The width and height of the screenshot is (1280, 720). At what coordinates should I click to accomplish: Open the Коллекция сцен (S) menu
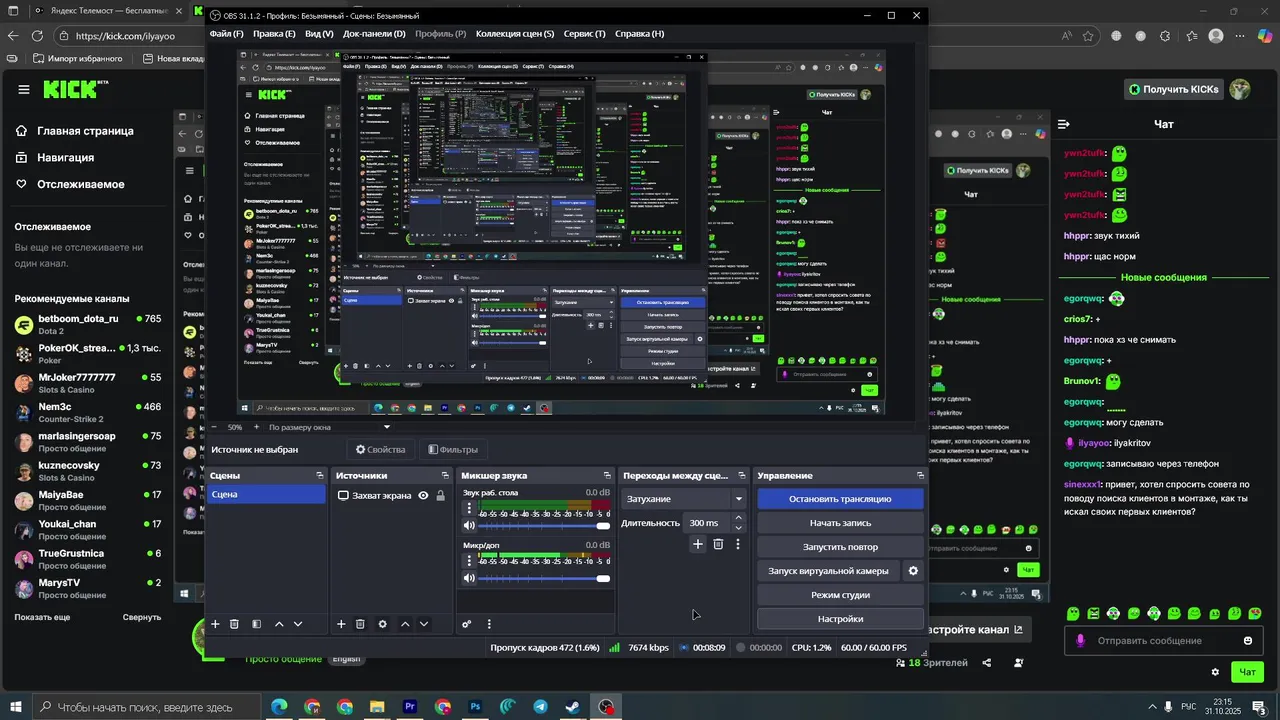515,33
